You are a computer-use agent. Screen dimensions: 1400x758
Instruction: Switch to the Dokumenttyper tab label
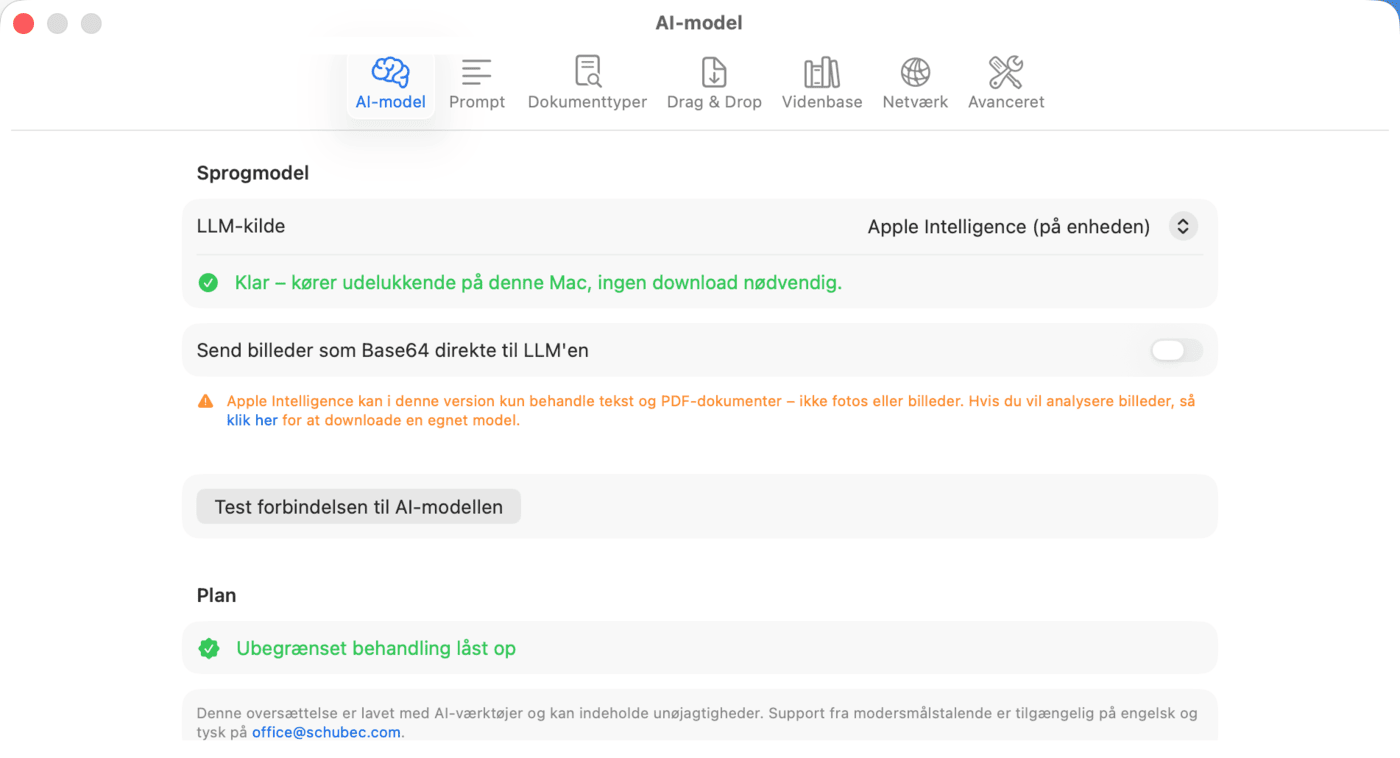click(x=587, y=102)
